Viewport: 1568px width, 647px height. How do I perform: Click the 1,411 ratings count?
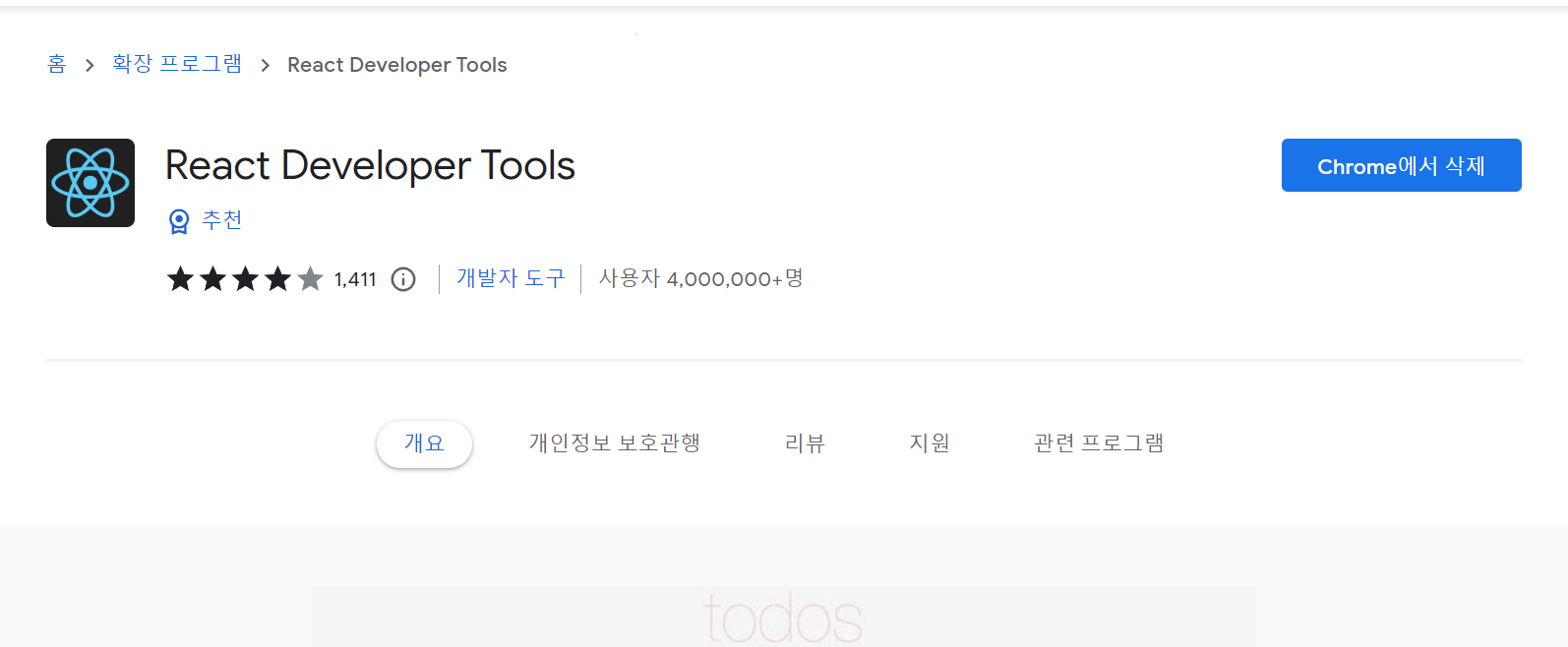[355, 279]
